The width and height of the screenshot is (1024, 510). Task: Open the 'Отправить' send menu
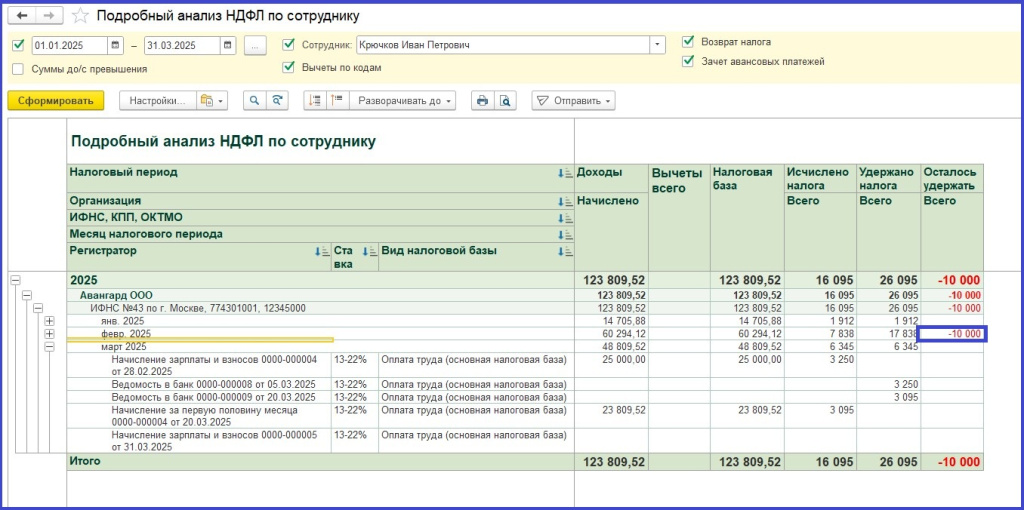573,100
